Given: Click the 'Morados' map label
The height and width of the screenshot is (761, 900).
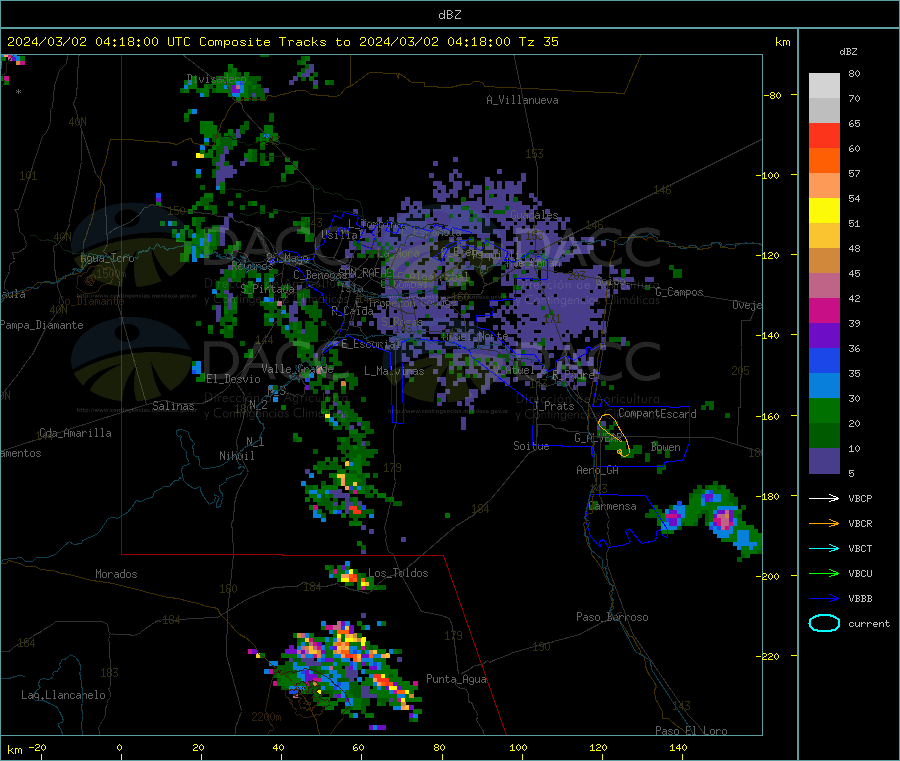Looking at the screenshot, I should click(116, 574).
